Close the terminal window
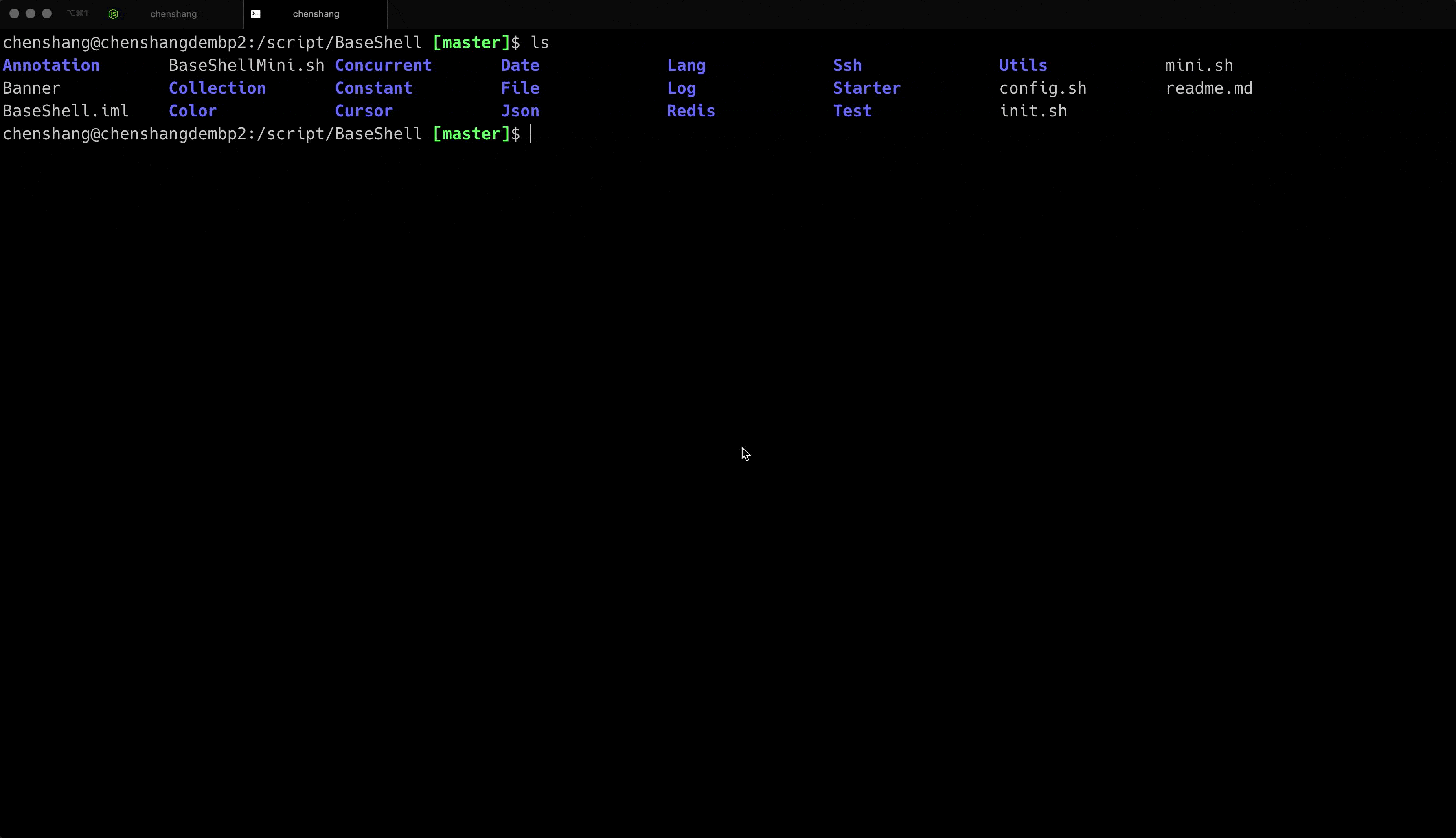The image size is (1456, 838). 14,13
